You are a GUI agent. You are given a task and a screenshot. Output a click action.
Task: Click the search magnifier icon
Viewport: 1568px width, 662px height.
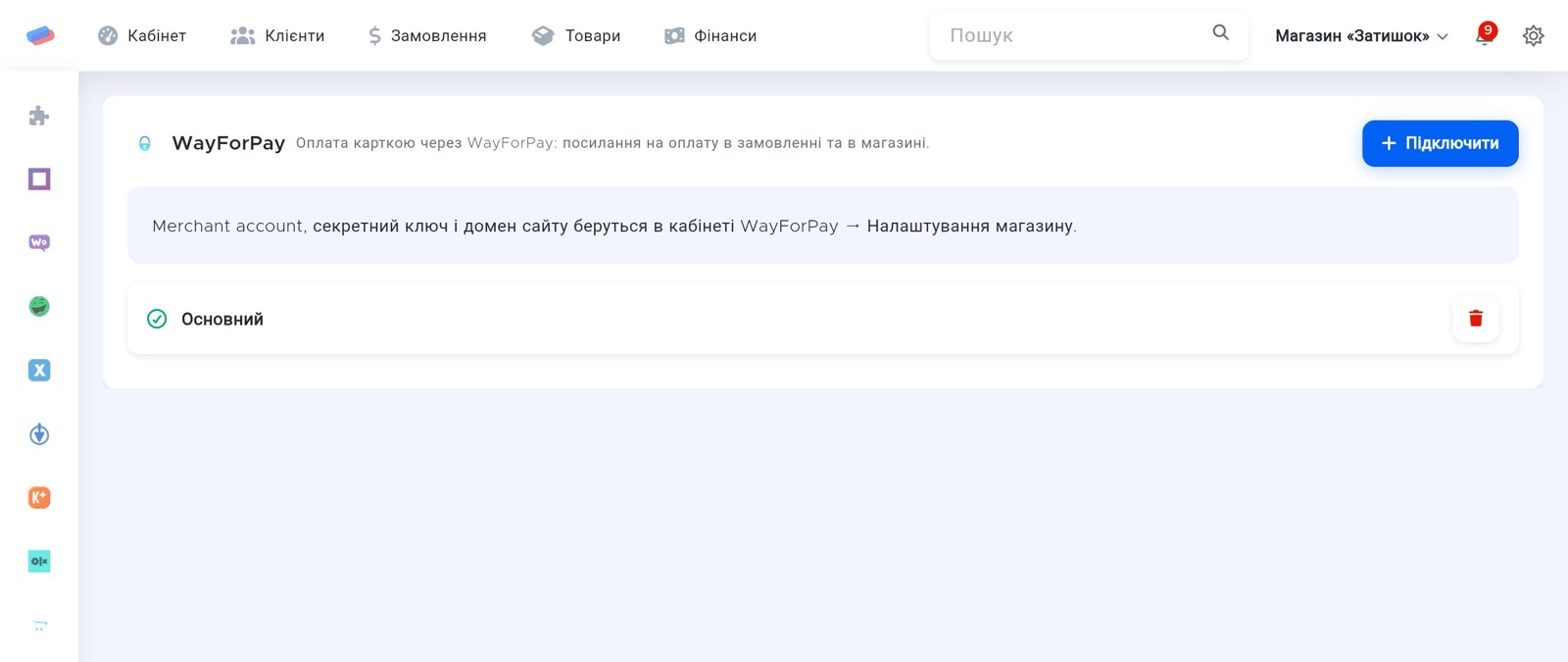pos(1221,32)
